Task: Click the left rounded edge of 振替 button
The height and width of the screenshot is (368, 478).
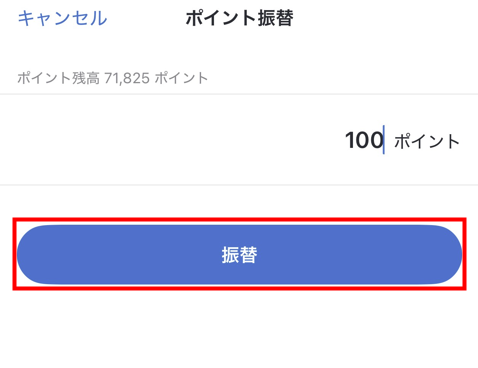Action: pyautogui.click(x=30, y=255)
